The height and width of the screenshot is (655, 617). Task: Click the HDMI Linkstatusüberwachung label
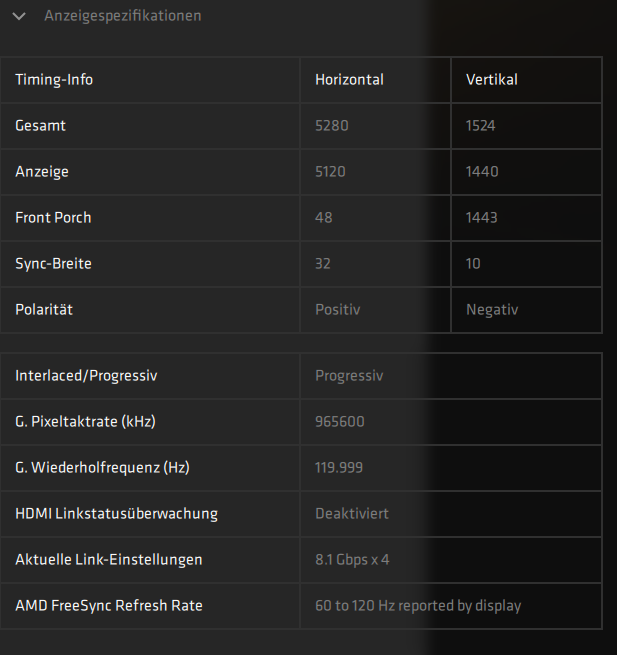pos(116,514)
